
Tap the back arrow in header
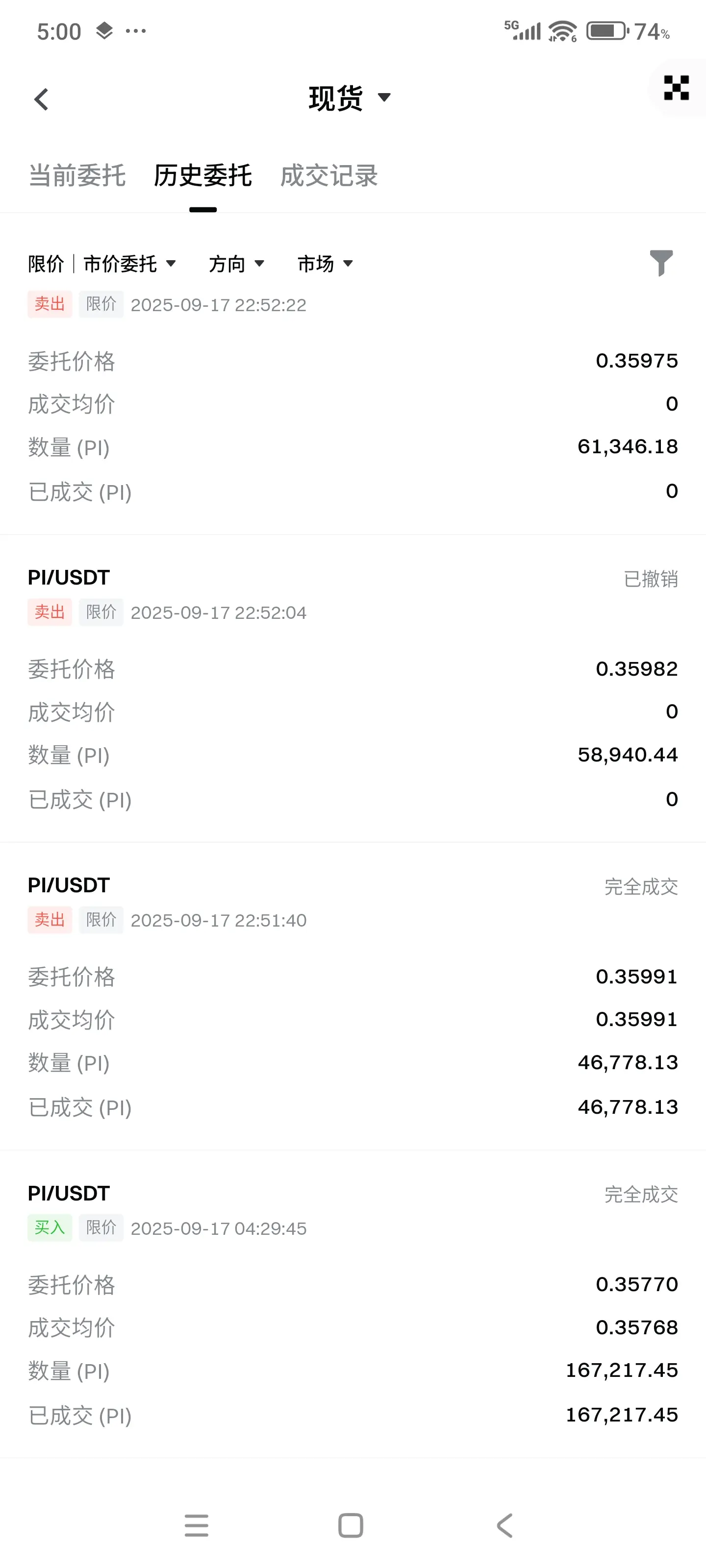point(41,99)
